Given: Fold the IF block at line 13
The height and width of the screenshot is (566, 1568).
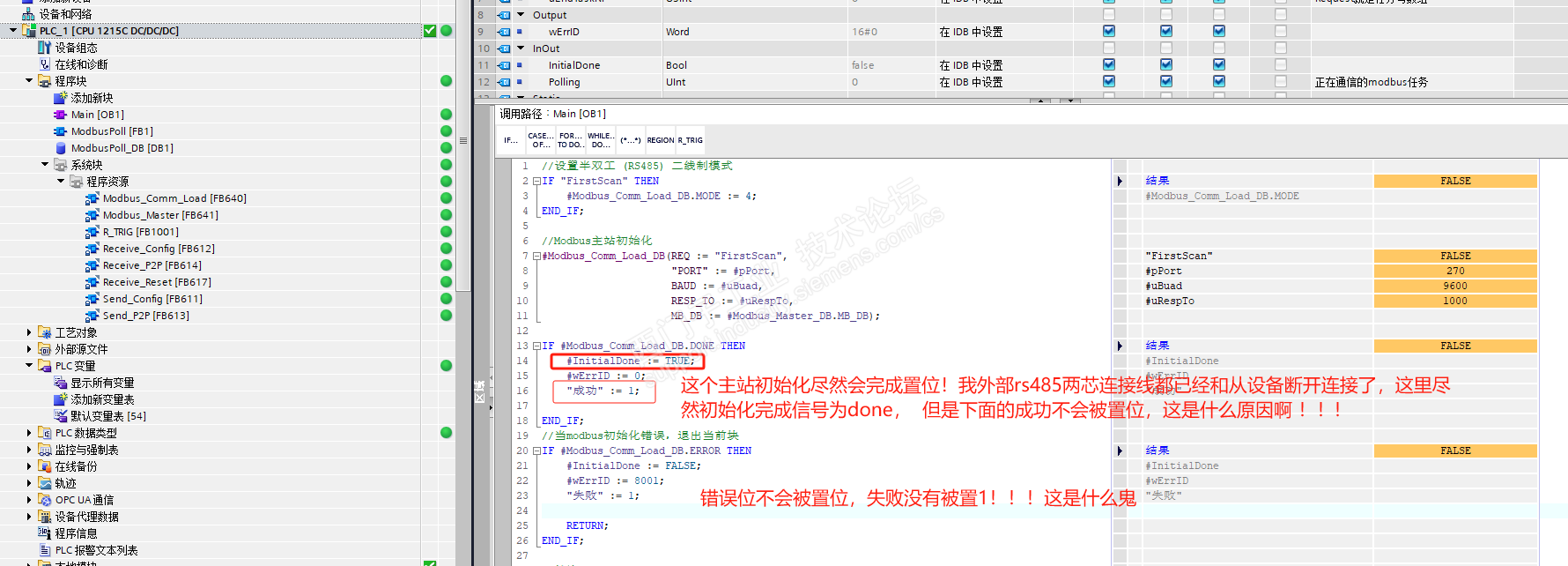Looking at the screenshot, I should click(x=536, y=346).
